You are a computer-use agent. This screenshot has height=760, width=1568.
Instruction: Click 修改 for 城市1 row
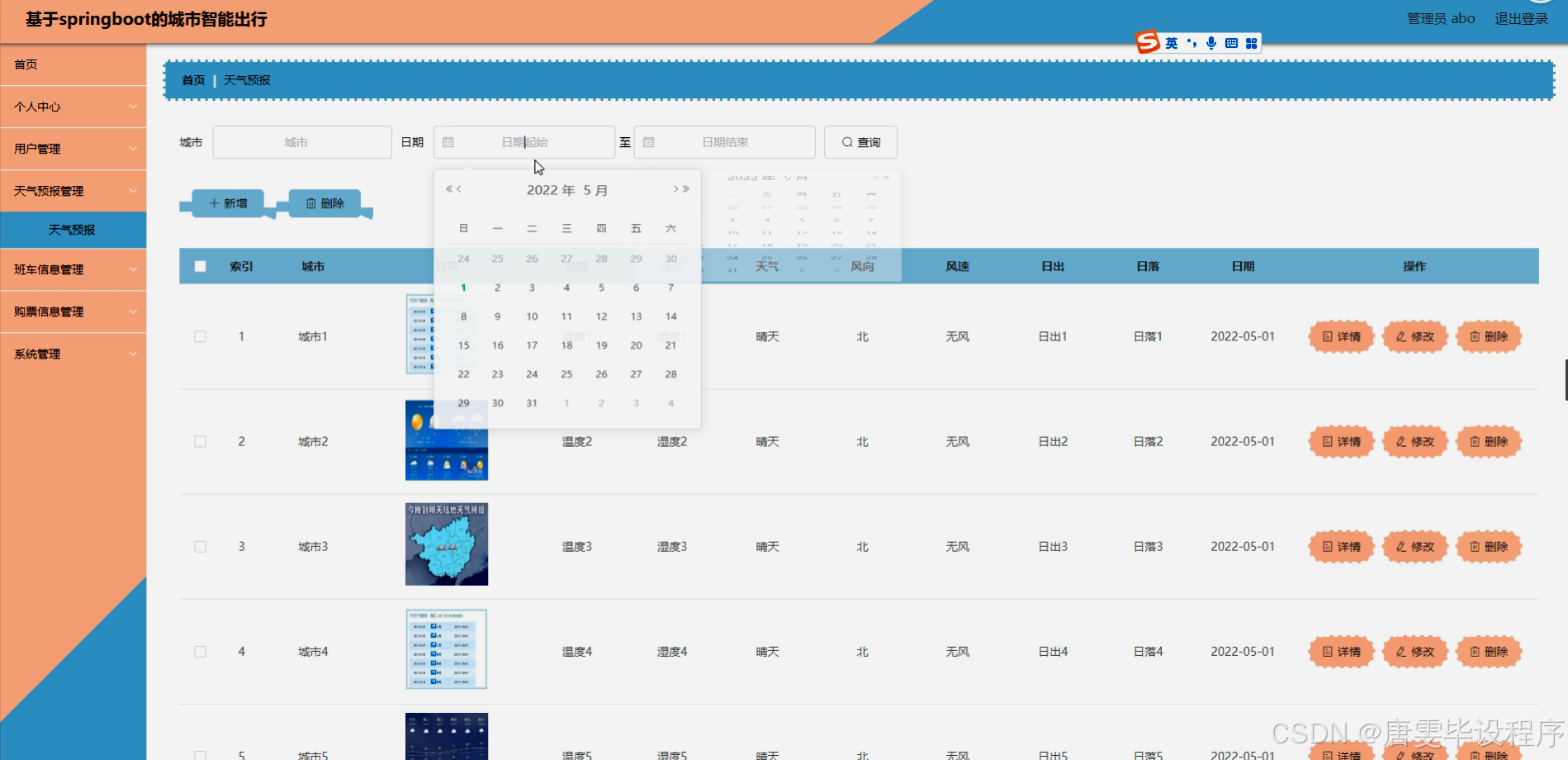[x=1414, y=336]
